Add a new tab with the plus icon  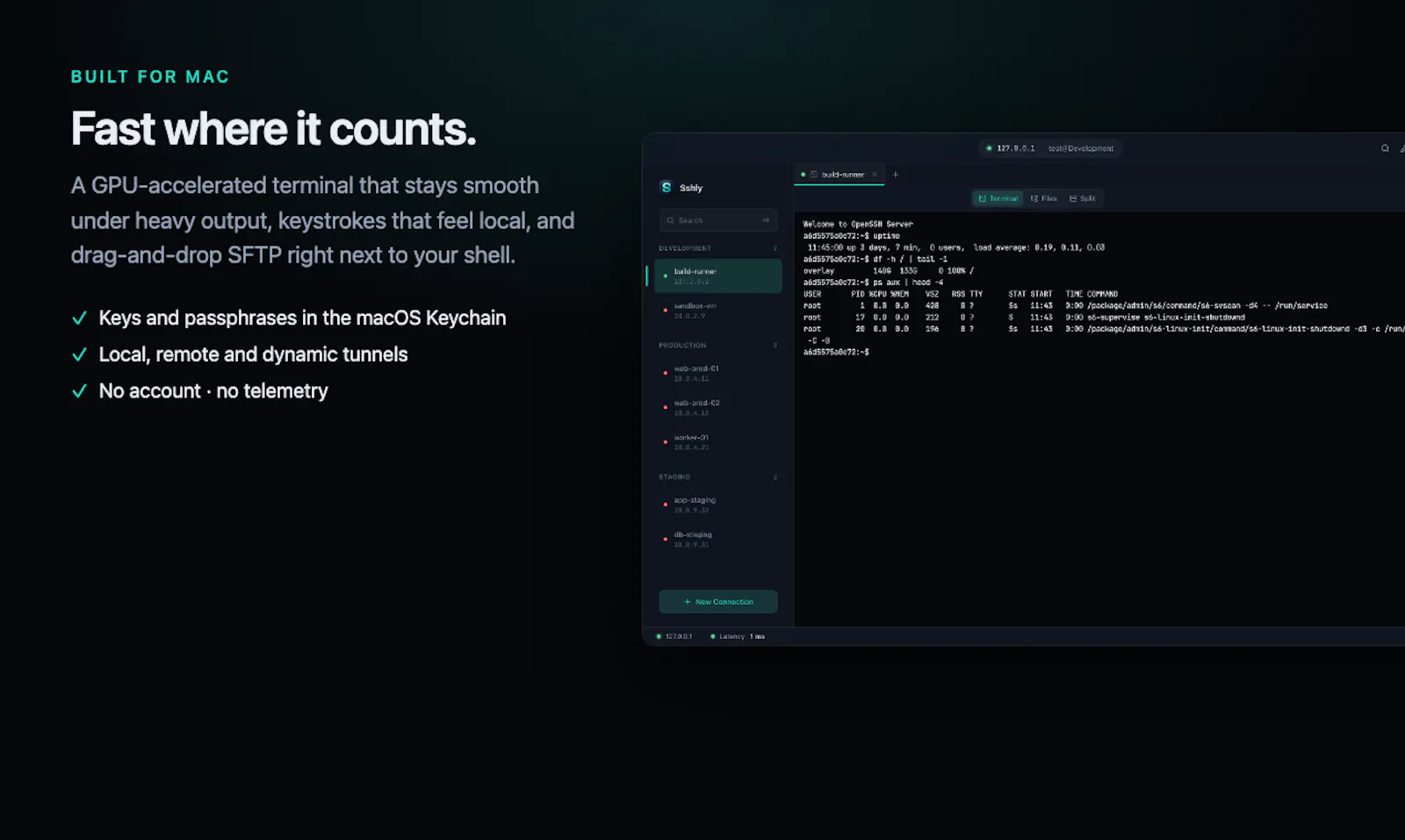pyautogui.click(x=896, y=175)
